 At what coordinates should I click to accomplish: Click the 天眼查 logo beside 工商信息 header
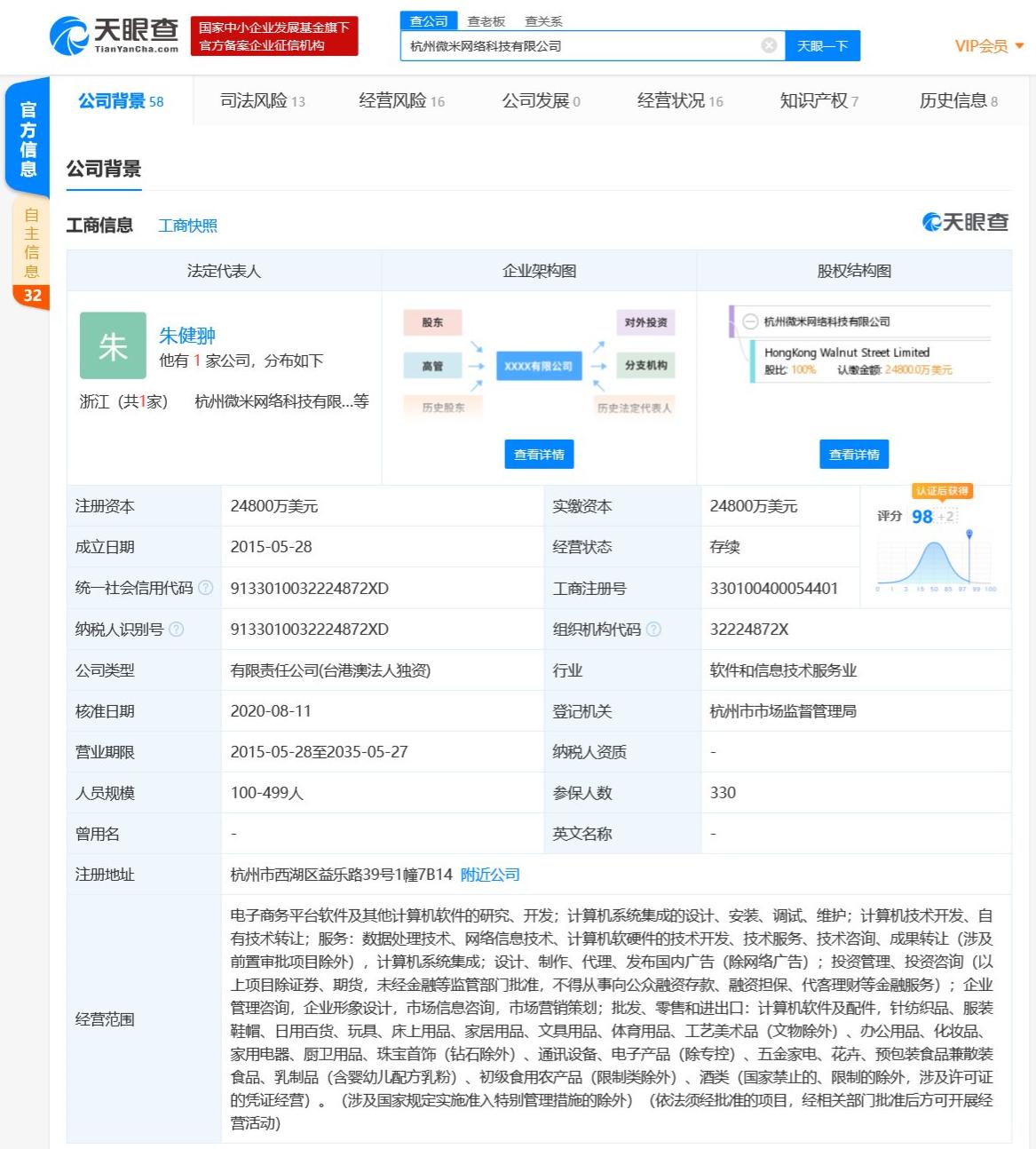click(x=965, y=223)
